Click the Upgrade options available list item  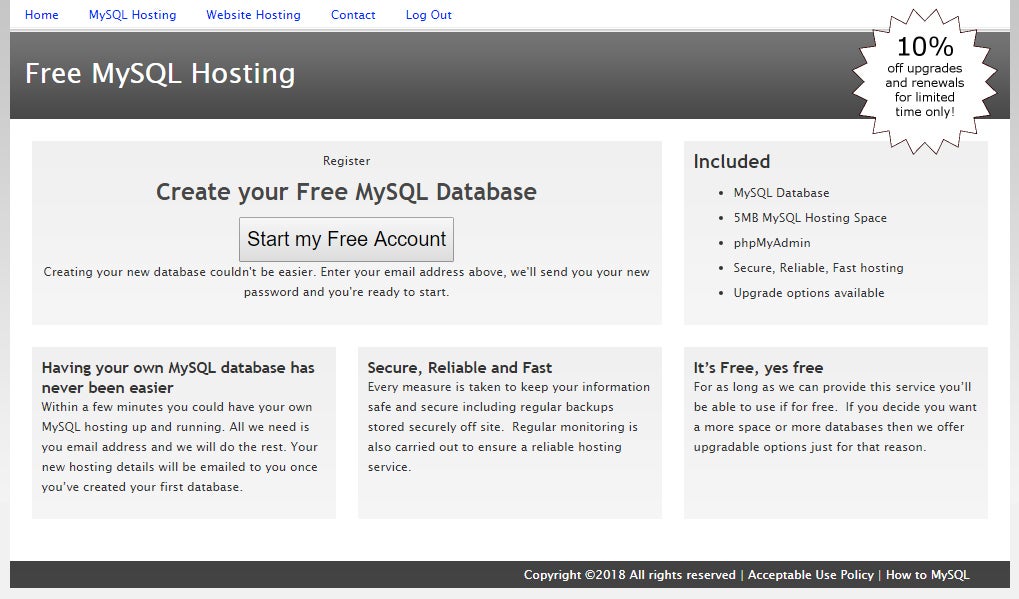tap(808, 293)
